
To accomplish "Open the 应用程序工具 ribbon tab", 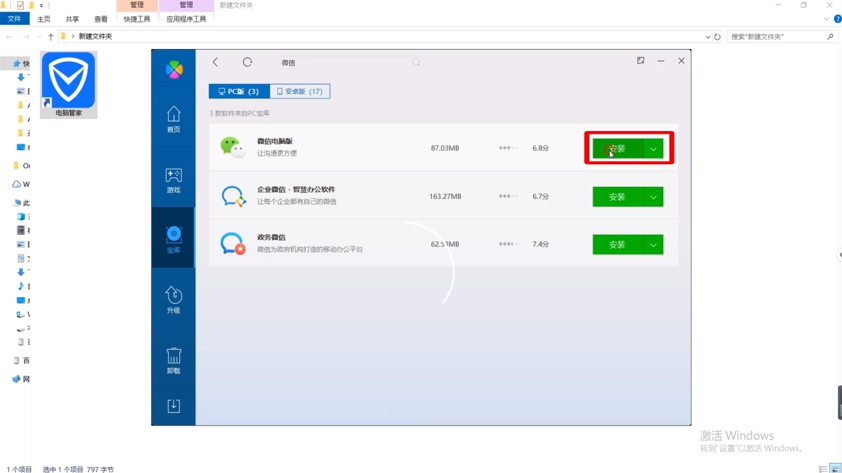I will (x=186, y=19).
